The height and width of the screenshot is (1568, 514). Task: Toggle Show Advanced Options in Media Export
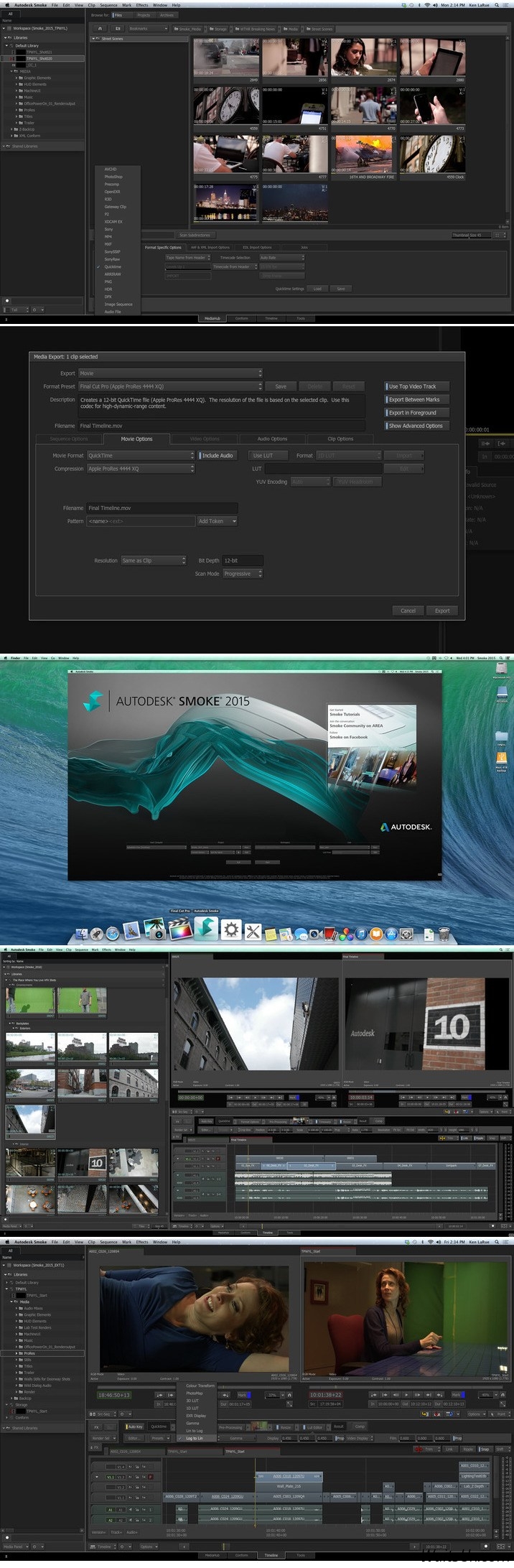(415, 425)
